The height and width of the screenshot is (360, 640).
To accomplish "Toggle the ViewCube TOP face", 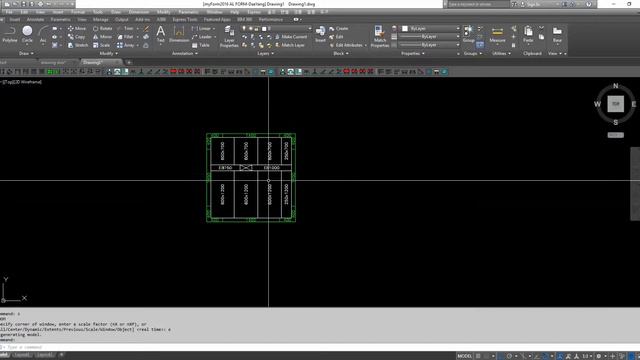I will click(x=616, y=104).
